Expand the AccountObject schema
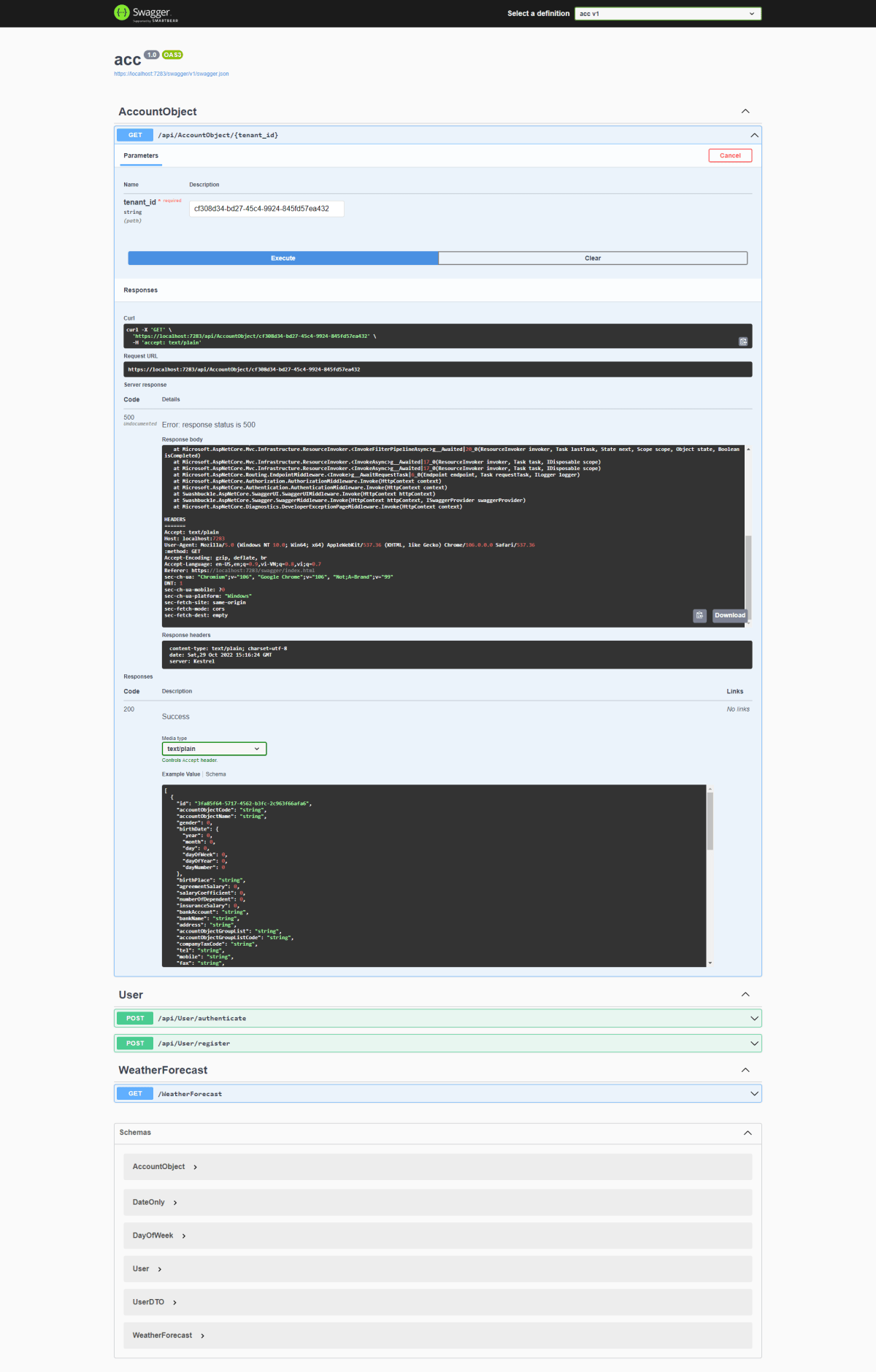The width and height of the screenshot is (876, 1372). pyautogui.click(x=165, y=1167)
